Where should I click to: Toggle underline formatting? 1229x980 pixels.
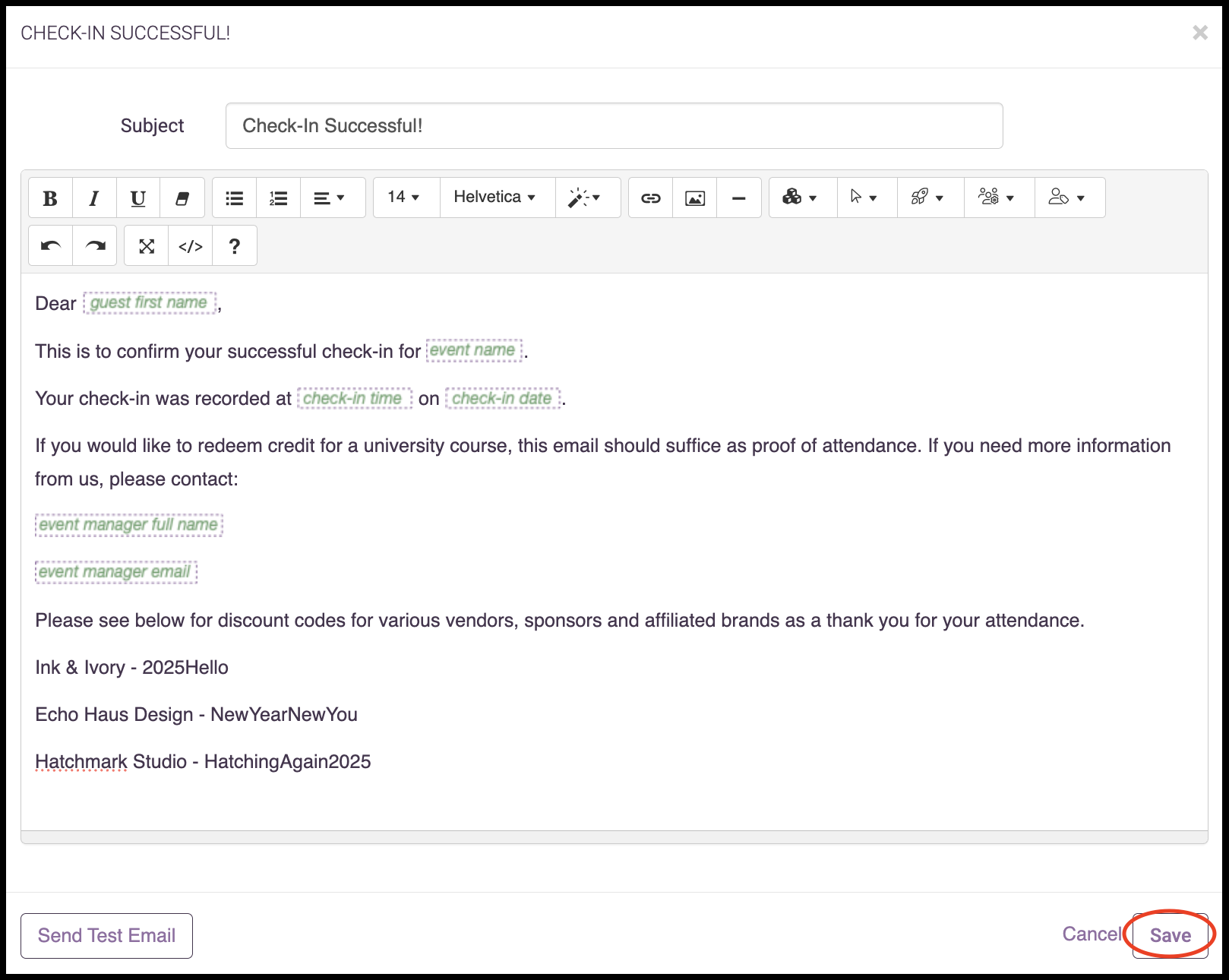tap(138, 198)
